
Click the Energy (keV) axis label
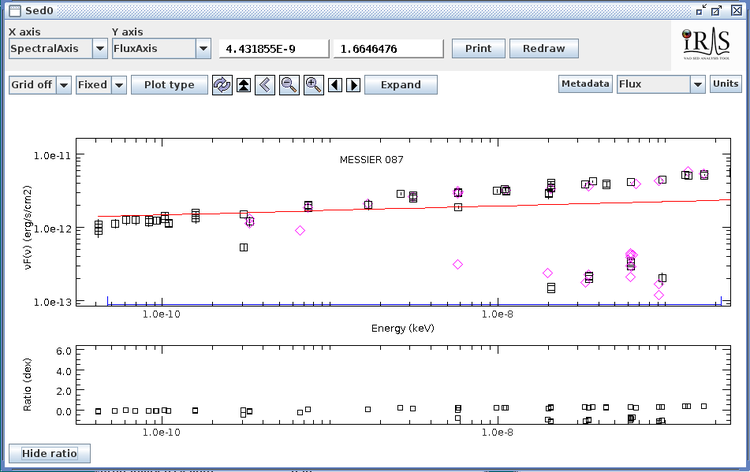coord(403,329)
